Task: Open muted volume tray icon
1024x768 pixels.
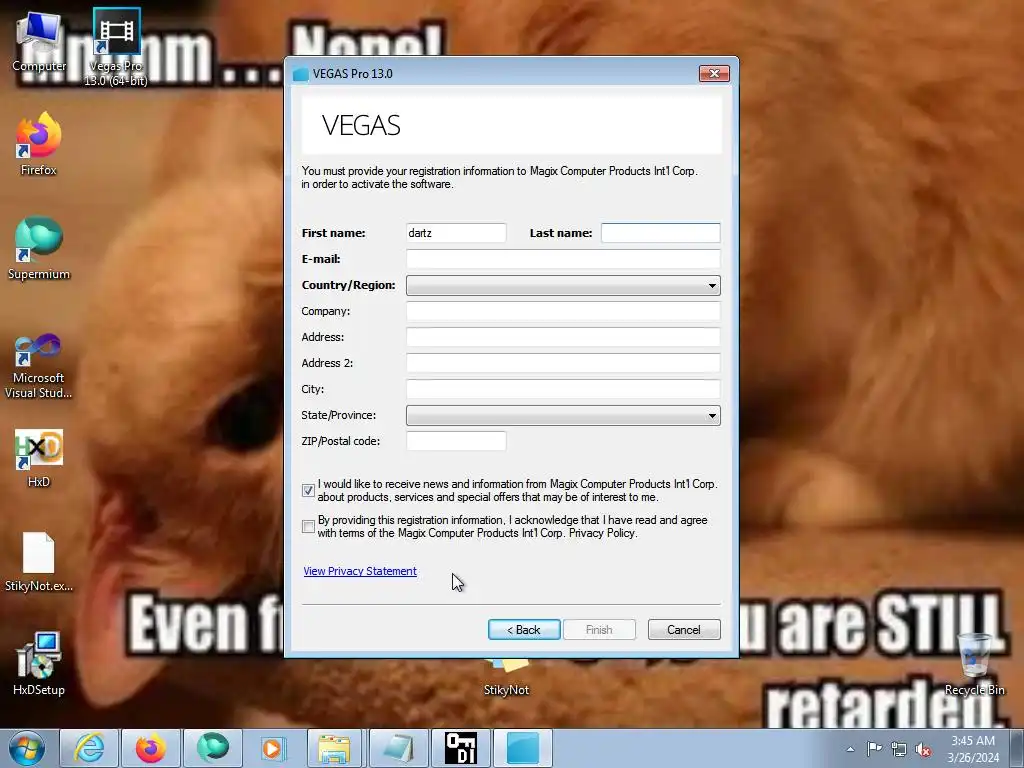Action: (x=923, y=749)
